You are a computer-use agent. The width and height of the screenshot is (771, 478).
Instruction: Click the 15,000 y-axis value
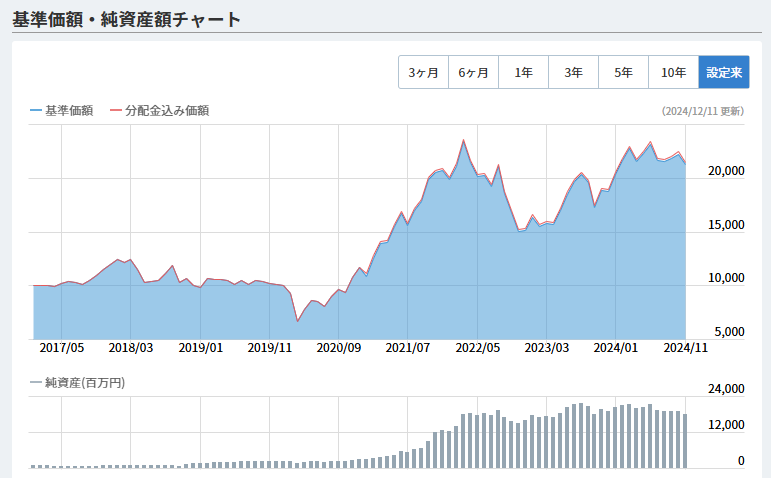tap(726, 225)
